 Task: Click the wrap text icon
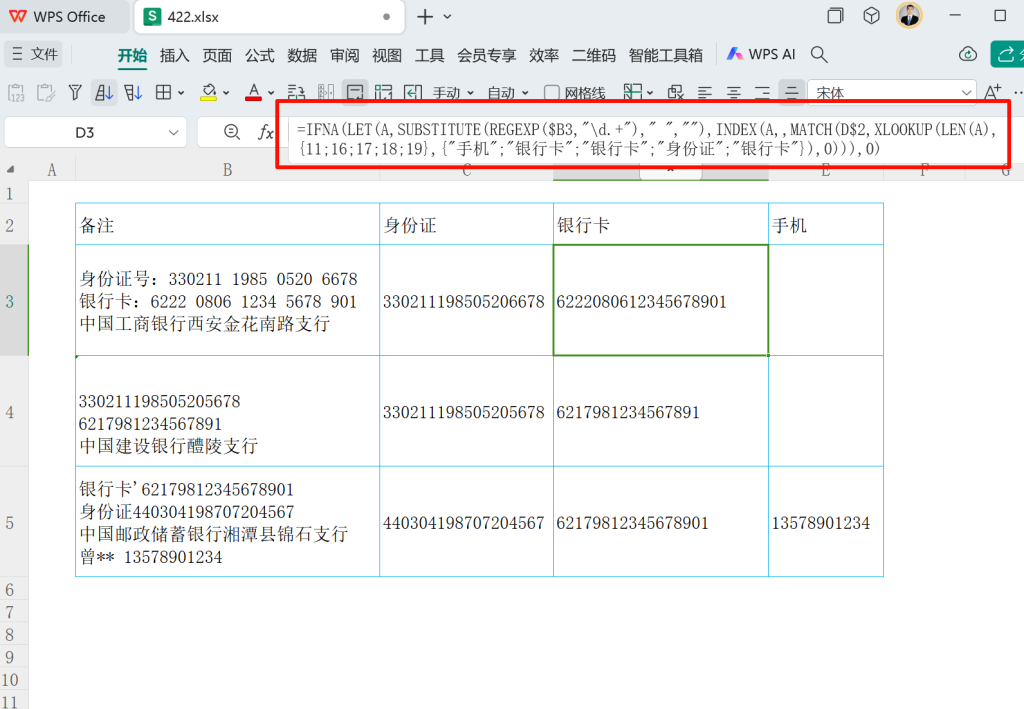pyautogui.click(x=296, y=93)
